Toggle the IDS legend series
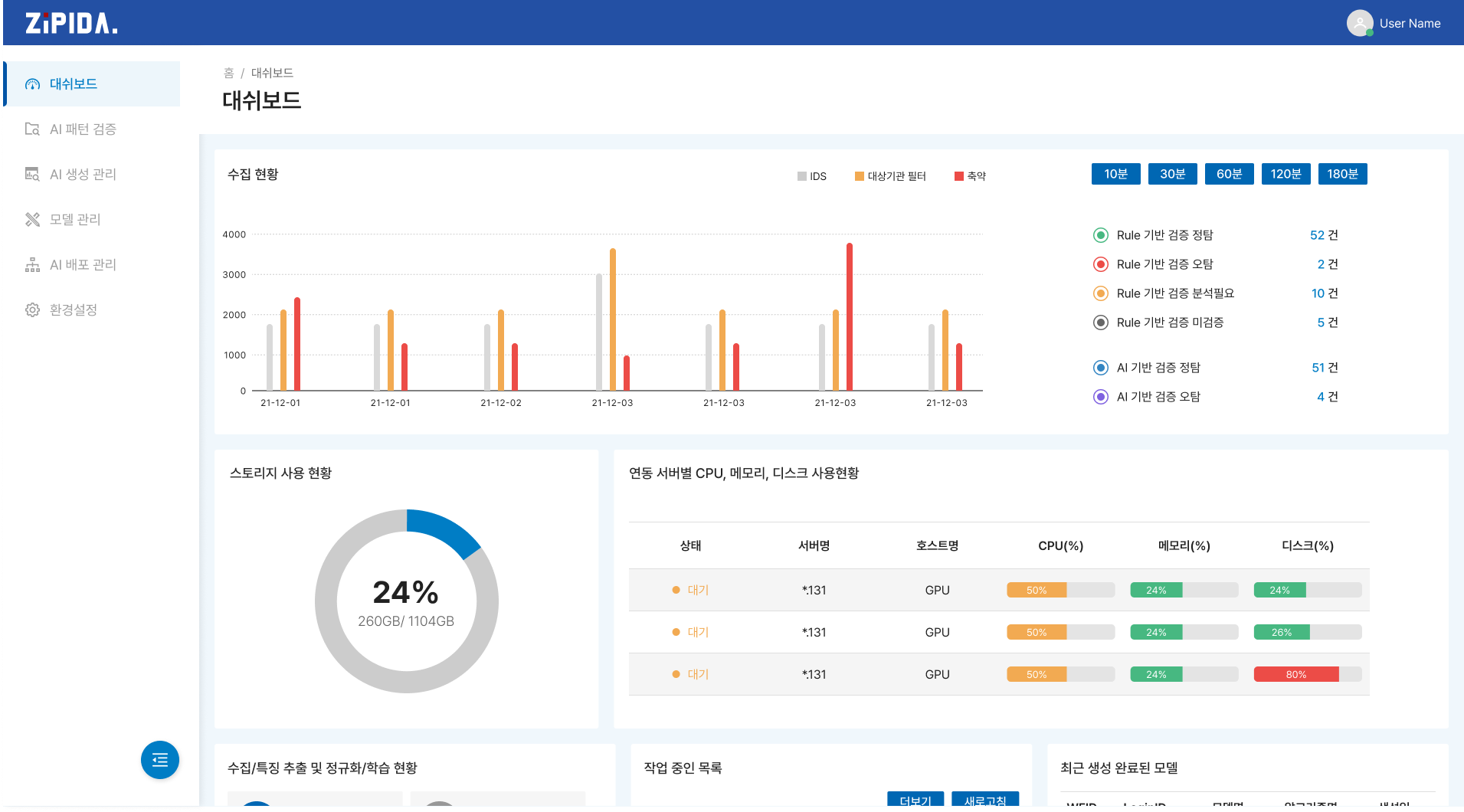 [x=812, y=176]
